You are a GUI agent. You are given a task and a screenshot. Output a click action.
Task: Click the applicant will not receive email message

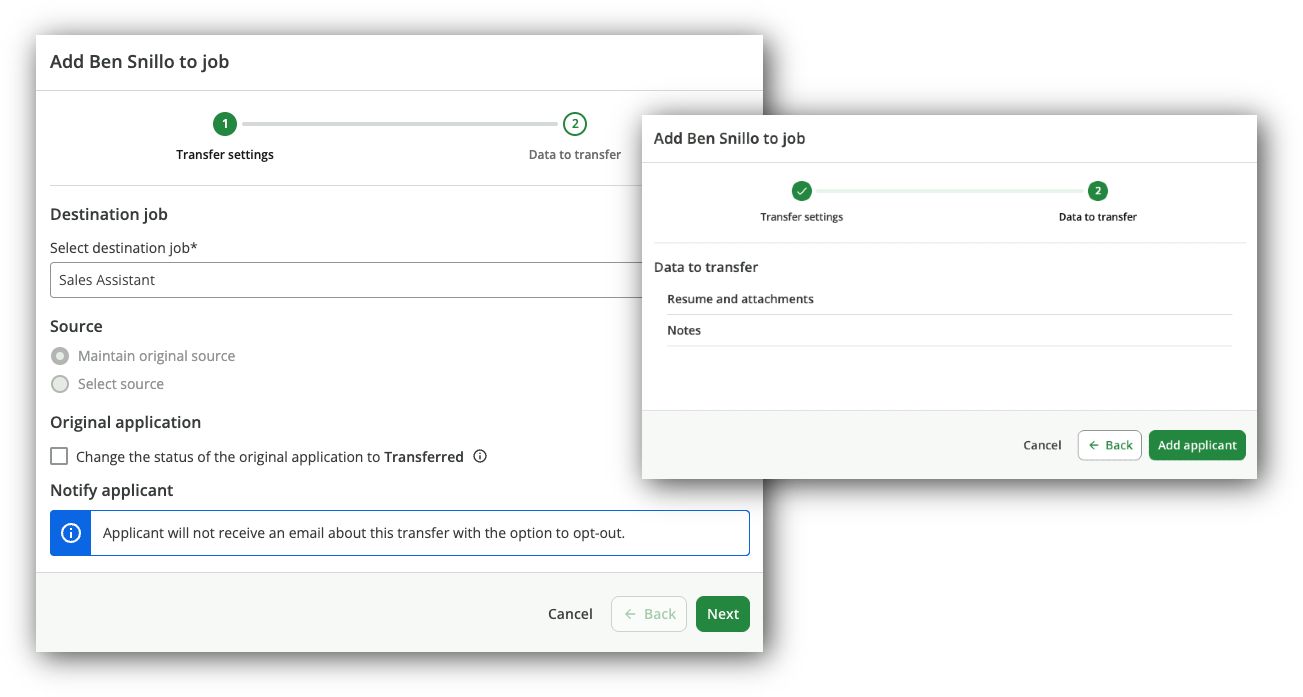(364, 533)
